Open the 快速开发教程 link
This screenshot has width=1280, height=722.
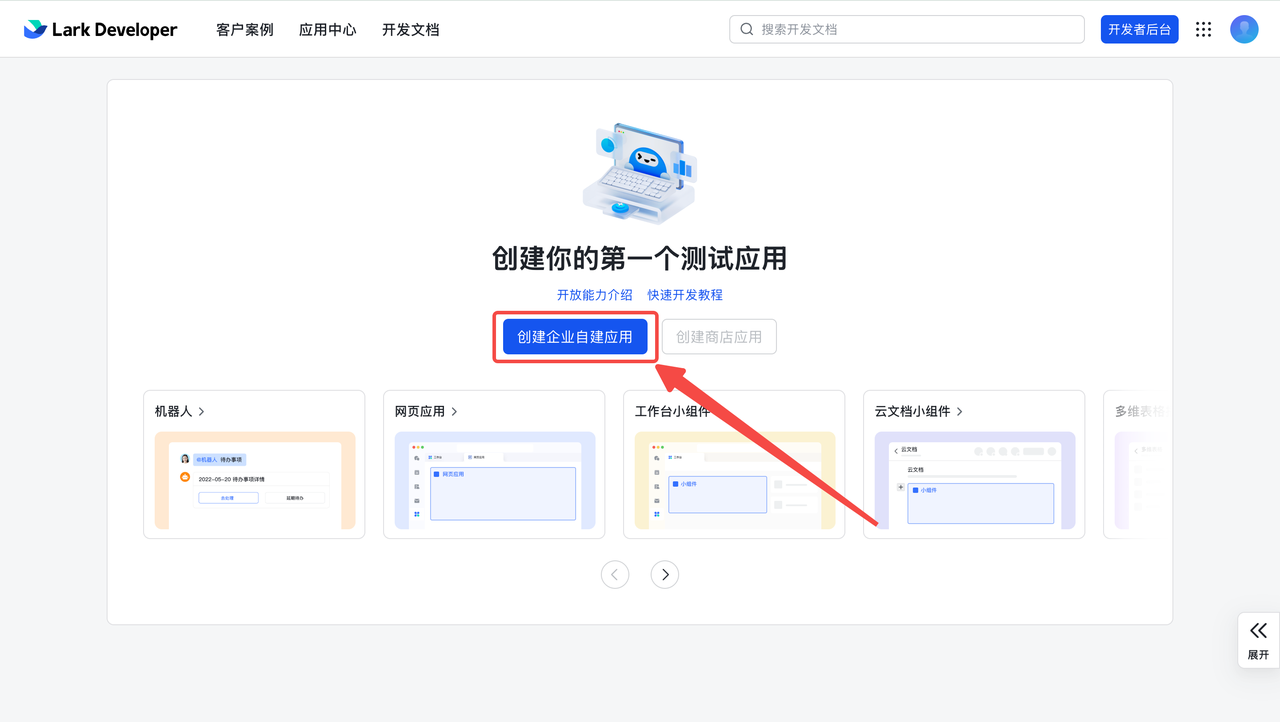685,295
